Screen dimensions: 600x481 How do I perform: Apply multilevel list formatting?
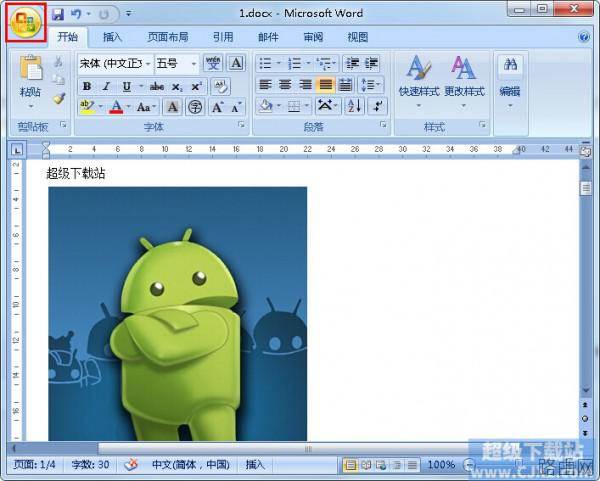tap(324, 64)
